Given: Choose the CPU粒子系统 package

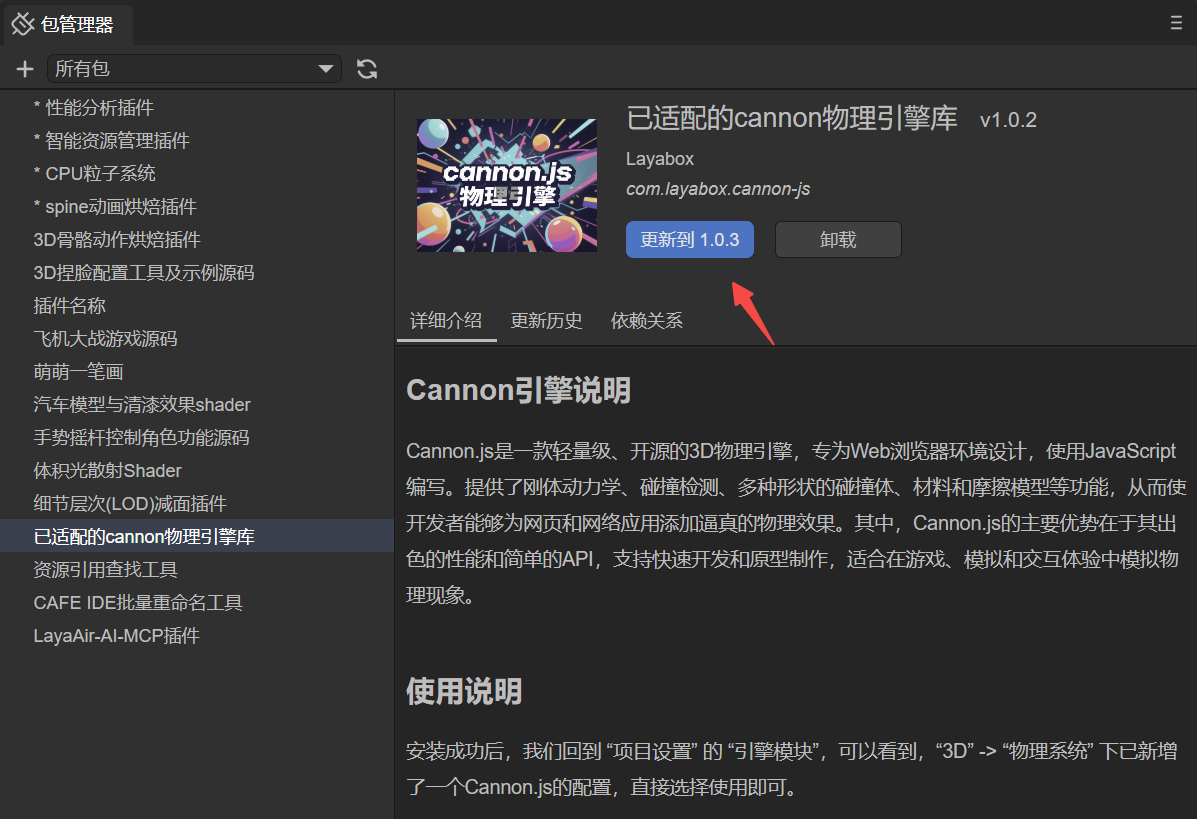Looking at the screenshot, I should click(94, 174).
